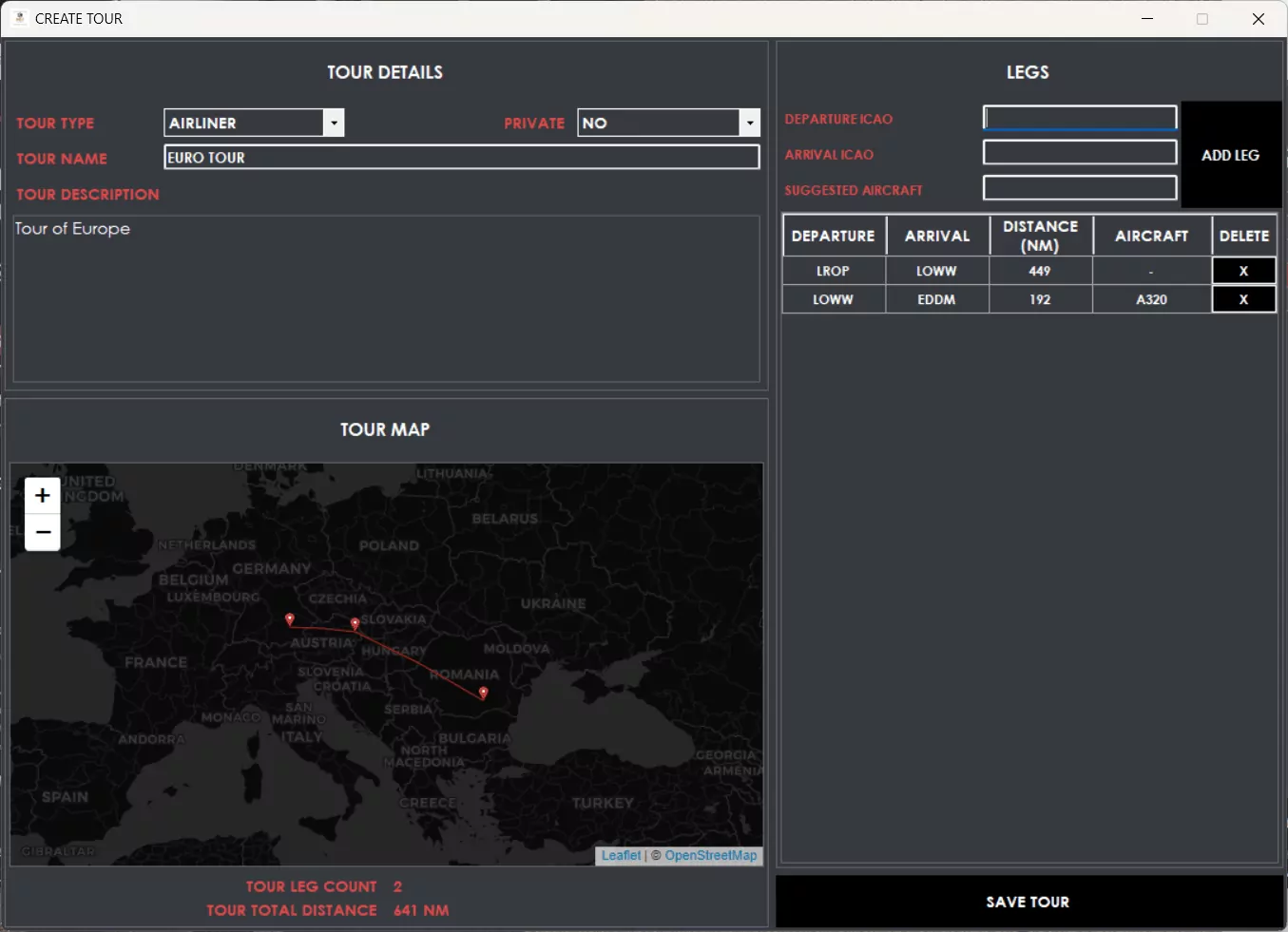Viewport: 1288px width, 932px height.
Task: Save the tour
Action: click(1028, 902)
